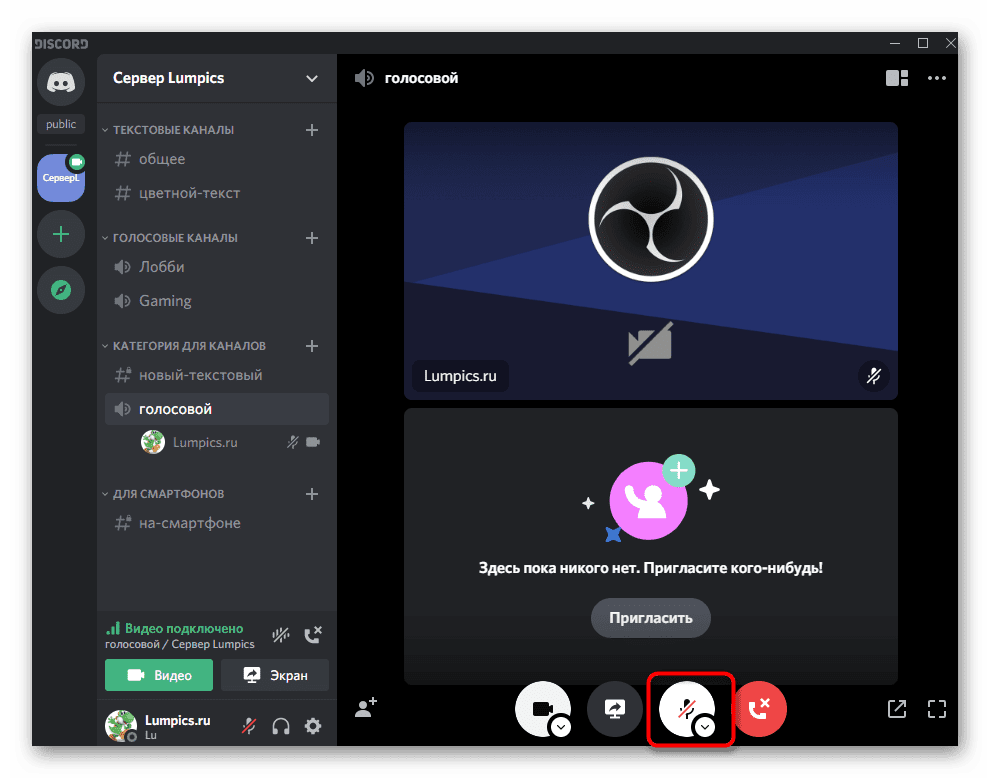Click the channel speaker icon in the call header
Screen dimensions: 990x778
coord(364,78)
